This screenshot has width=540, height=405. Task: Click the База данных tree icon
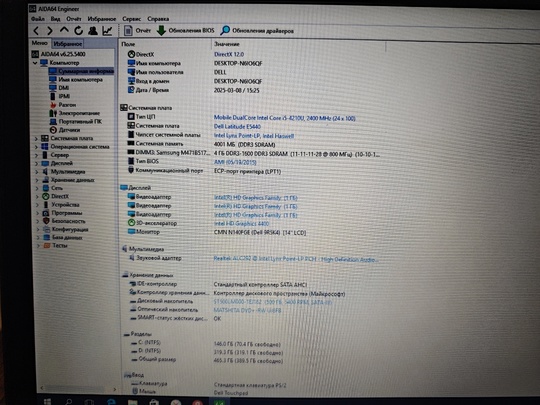(47, 237)
